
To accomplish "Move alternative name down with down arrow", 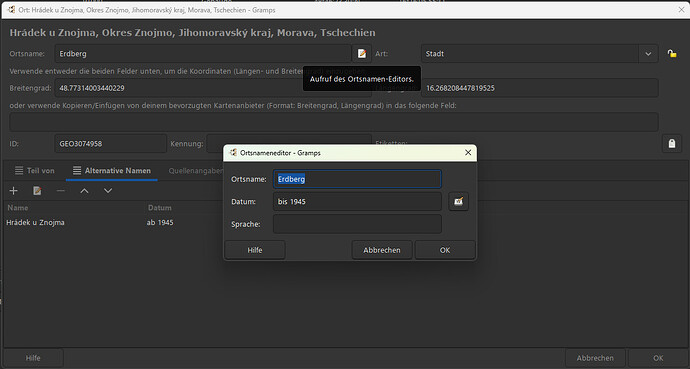I will click(x=108, y=190).
